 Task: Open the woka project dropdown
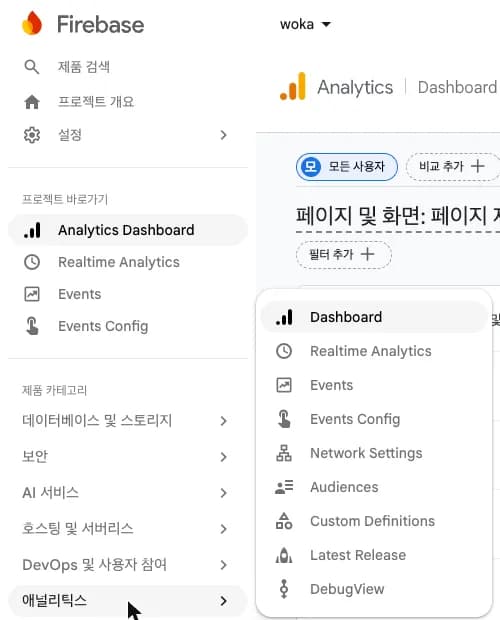[305, 24]
